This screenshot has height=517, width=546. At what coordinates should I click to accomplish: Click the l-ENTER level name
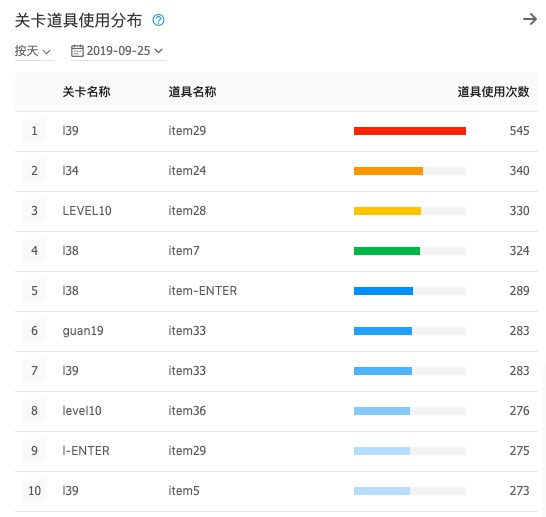coord(86,451)
